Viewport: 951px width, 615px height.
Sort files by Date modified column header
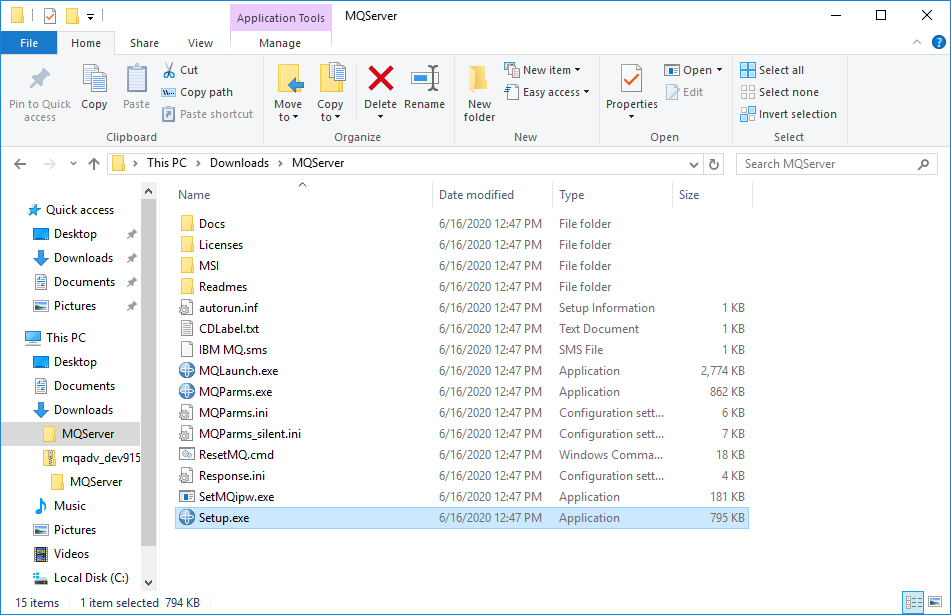click(x=492, y=195)
